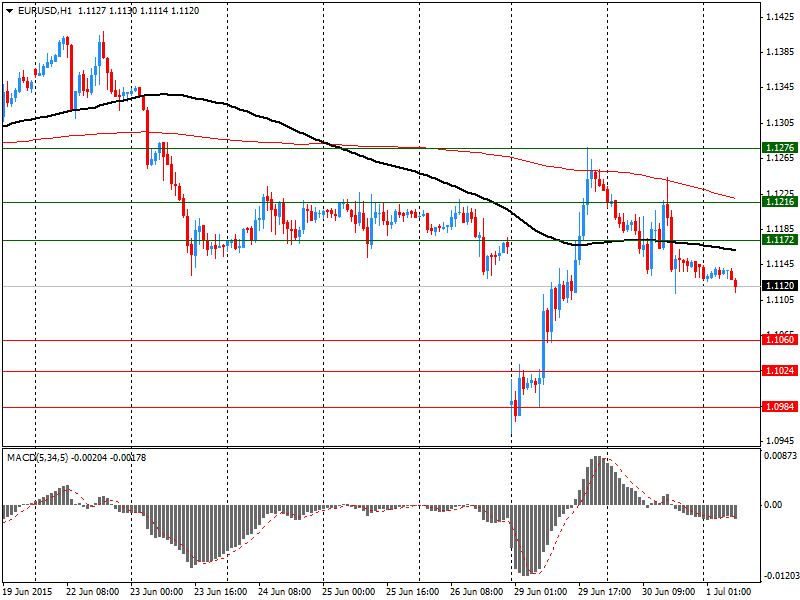This screenshot has width=800, height=600.
Task: Click the 23 Jun 16:00 time label
Action: (220, 592)
